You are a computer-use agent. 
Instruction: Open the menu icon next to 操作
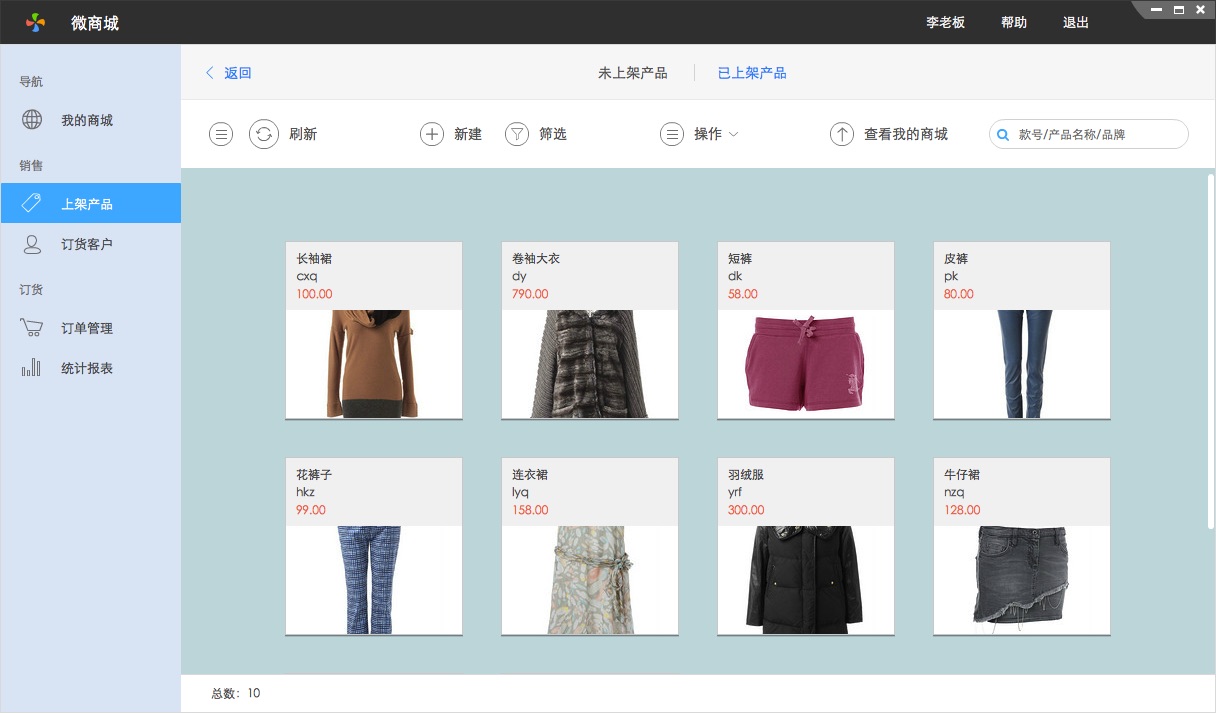click(x=671, y=133)
